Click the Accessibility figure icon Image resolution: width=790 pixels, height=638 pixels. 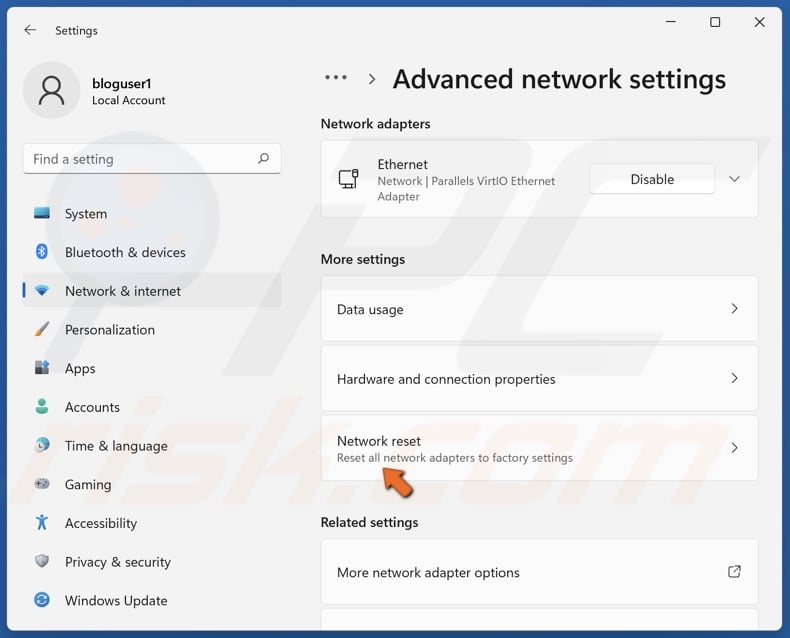point(42,523)
